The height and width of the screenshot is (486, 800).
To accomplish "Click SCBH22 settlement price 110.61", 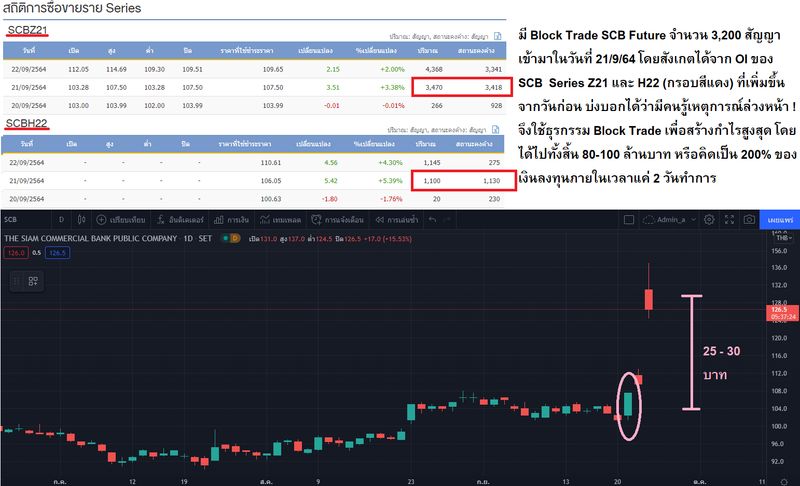I will click(271, 162).
